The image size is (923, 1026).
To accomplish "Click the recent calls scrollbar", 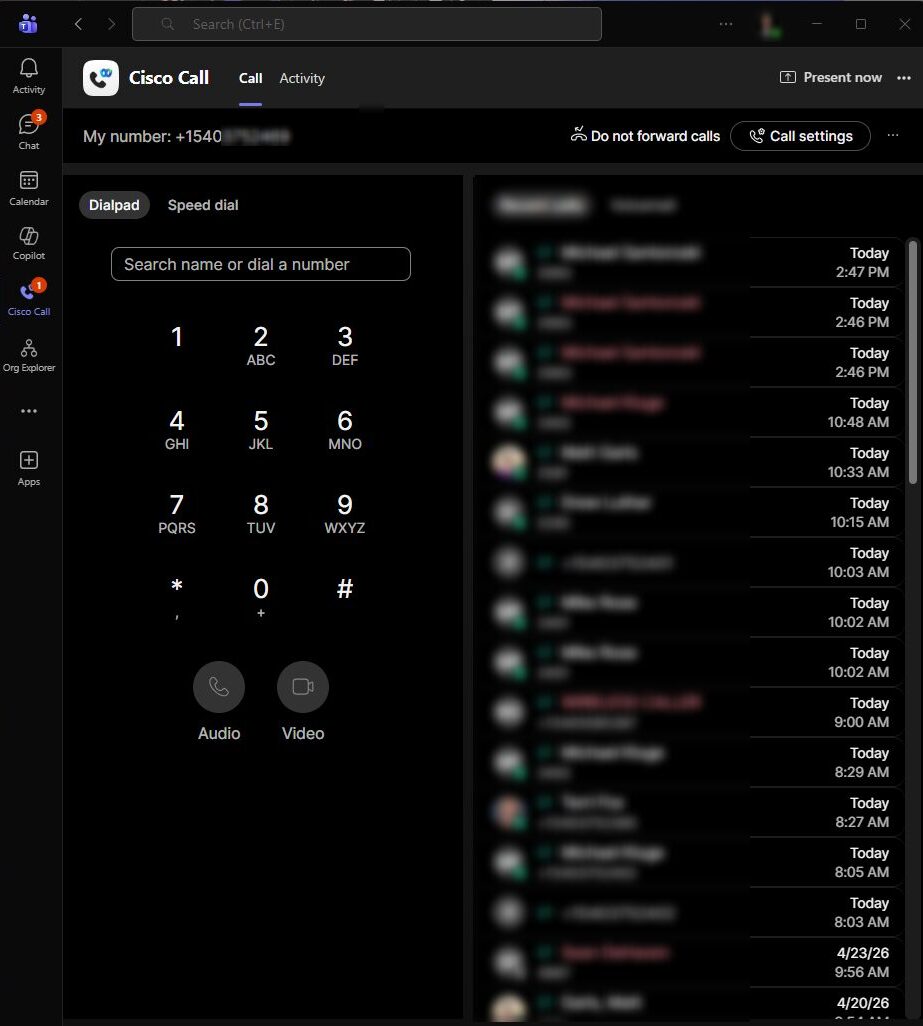I will point(913,363).
